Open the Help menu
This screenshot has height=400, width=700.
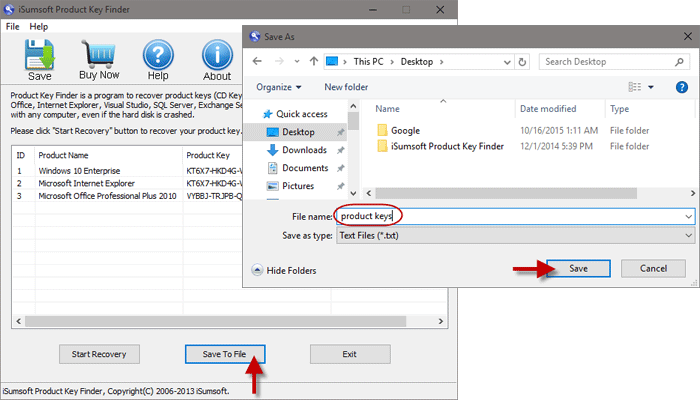tap(39, 26)
